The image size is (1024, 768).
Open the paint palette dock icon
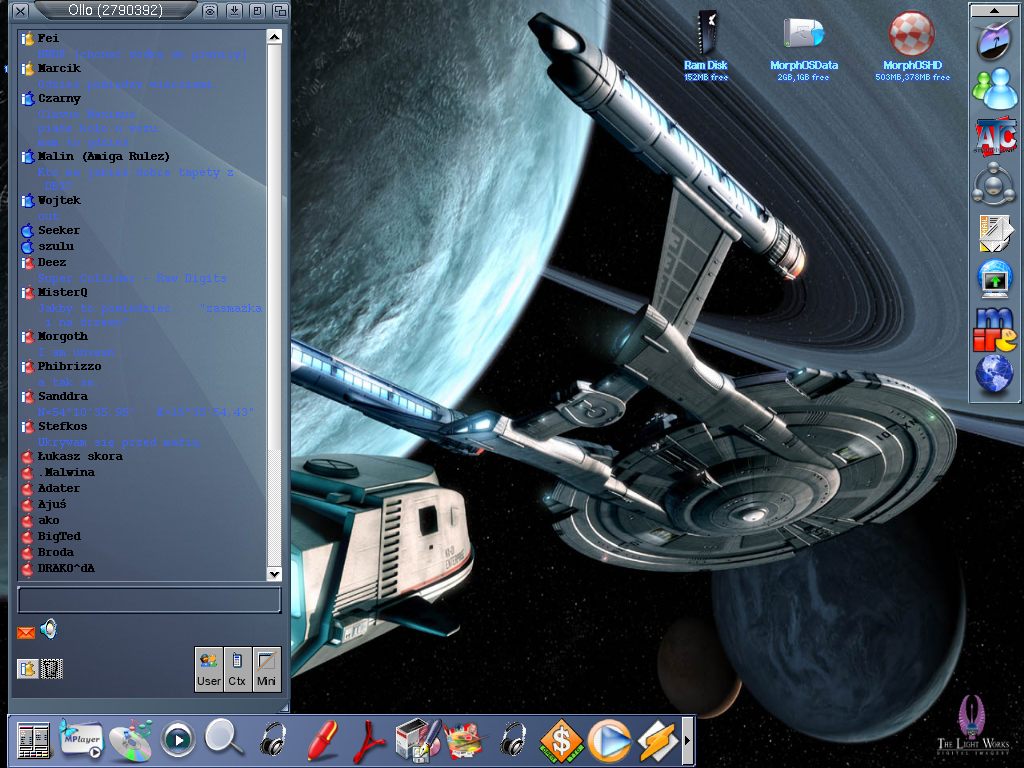[466, 741]
